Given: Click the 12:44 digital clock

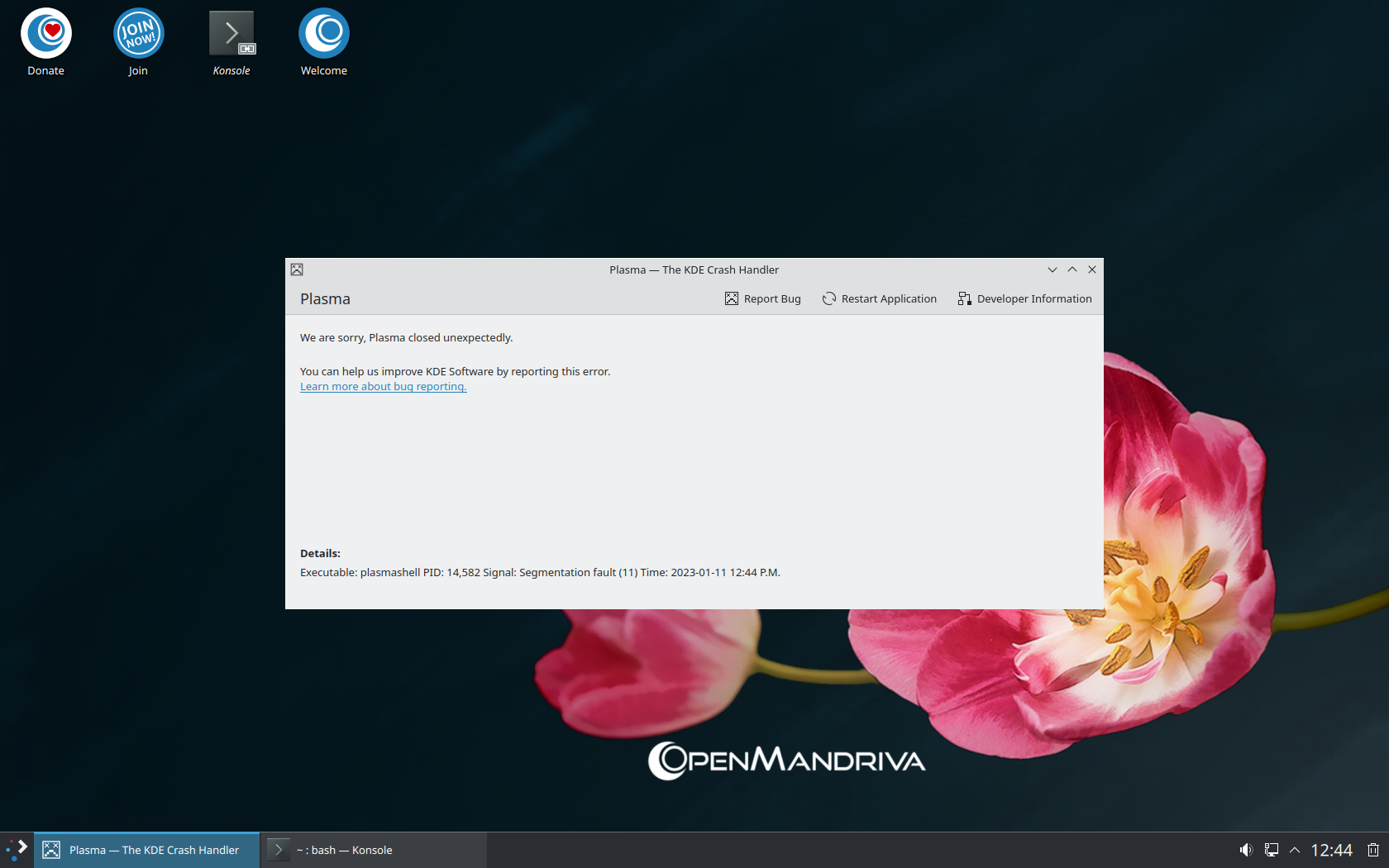Looking at the screenshot, I should 1331,850.
